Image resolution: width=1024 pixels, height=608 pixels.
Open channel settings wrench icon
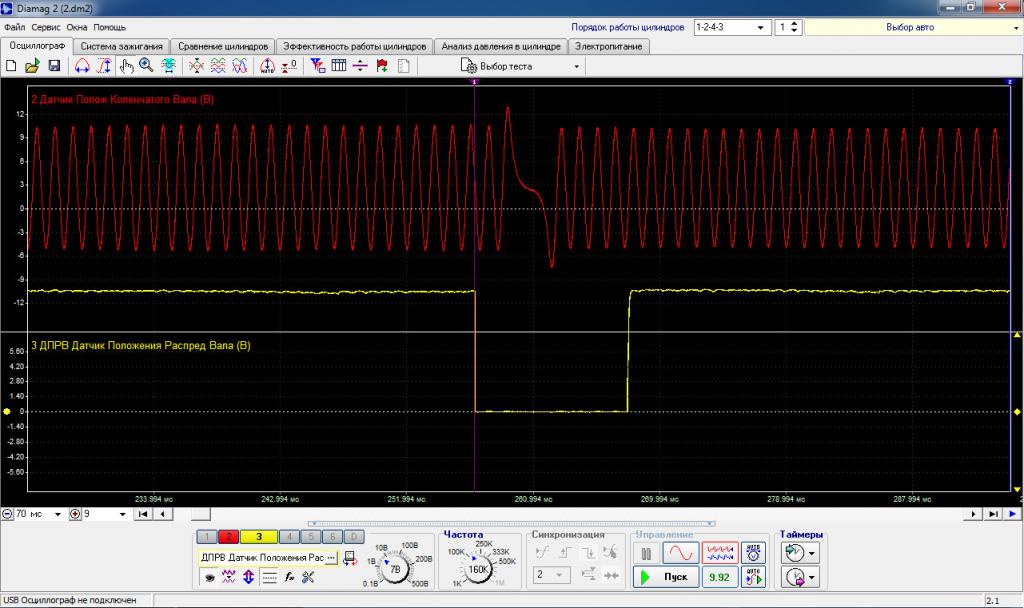(308, 577)
